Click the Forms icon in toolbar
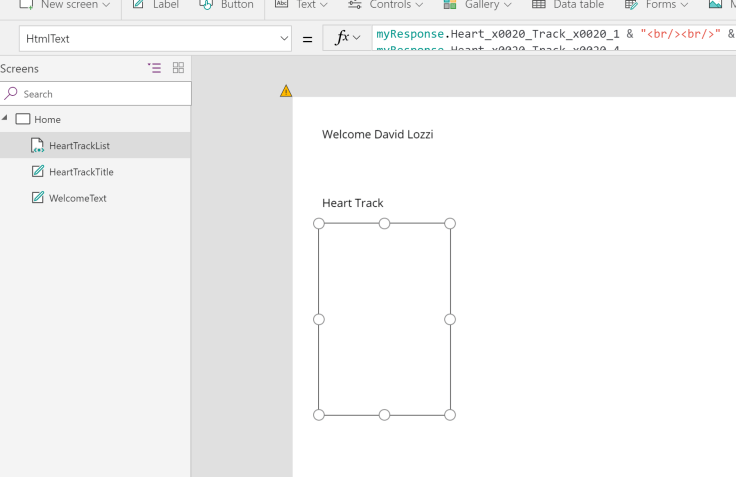Image resolution: width=736 pixels, height=477 pixels. [x=631, y=4]
